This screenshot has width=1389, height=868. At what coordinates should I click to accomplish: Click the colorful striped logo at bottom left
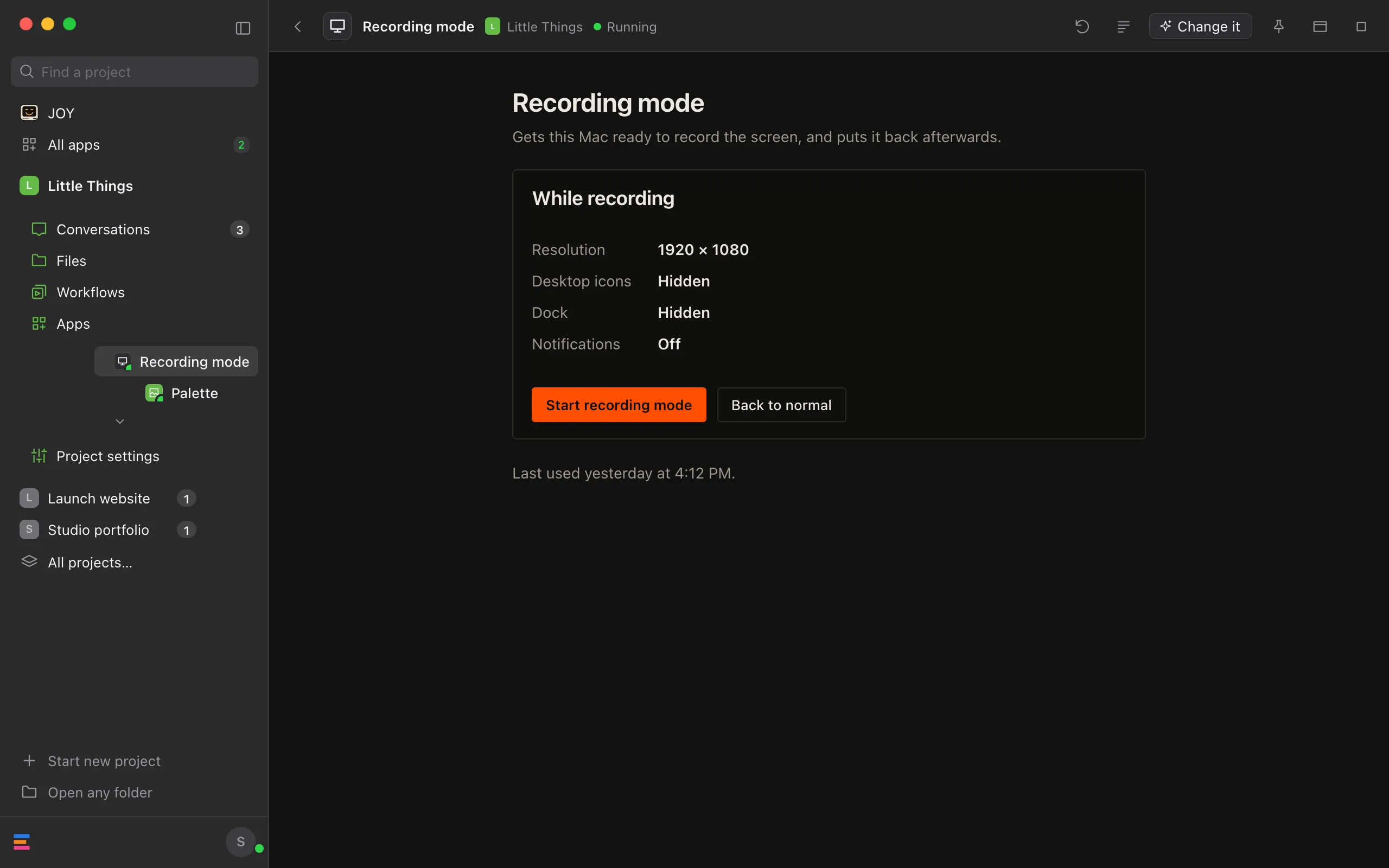22,841
